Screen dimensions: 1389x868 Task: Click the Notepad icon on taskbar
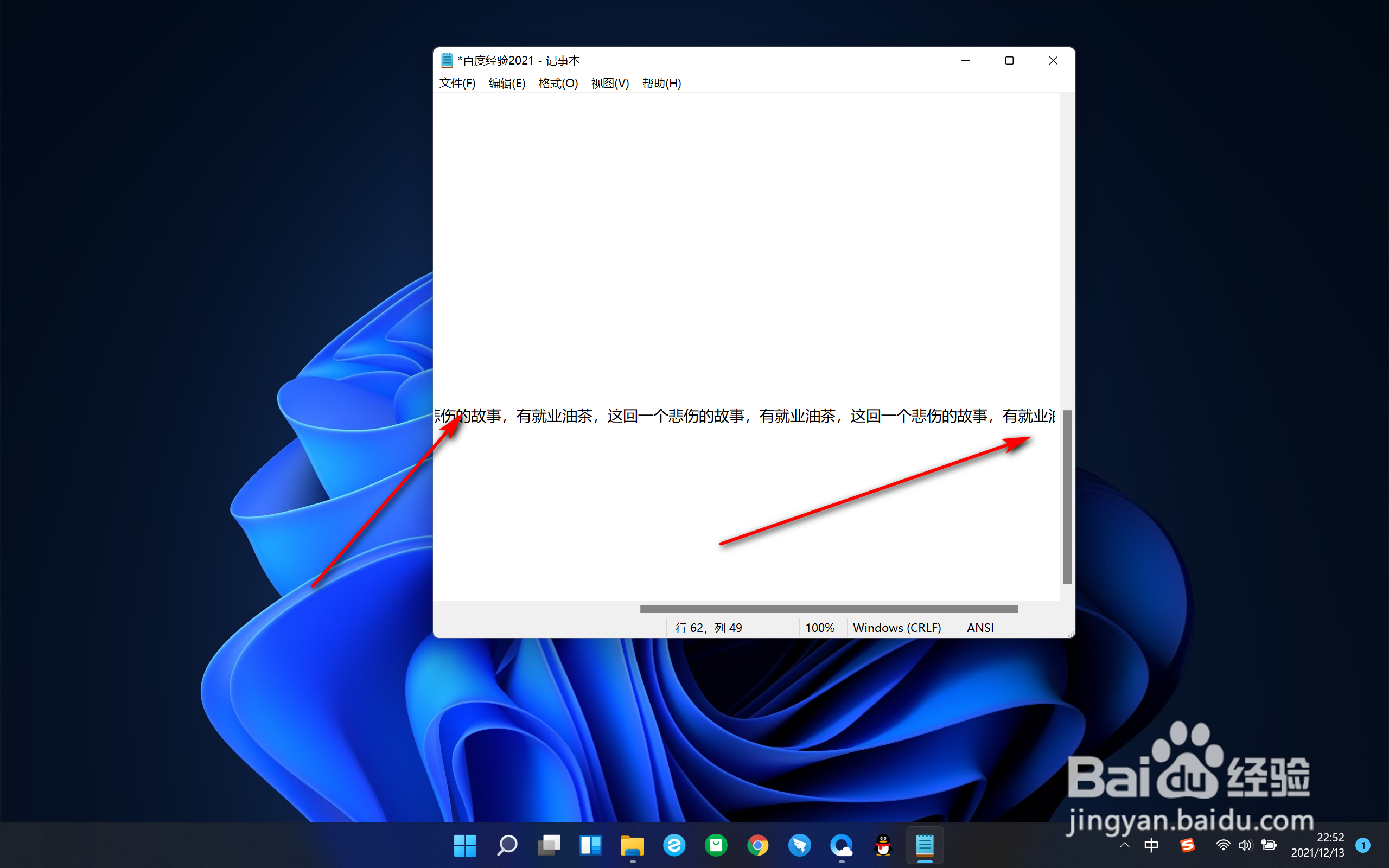click(924, 845)
